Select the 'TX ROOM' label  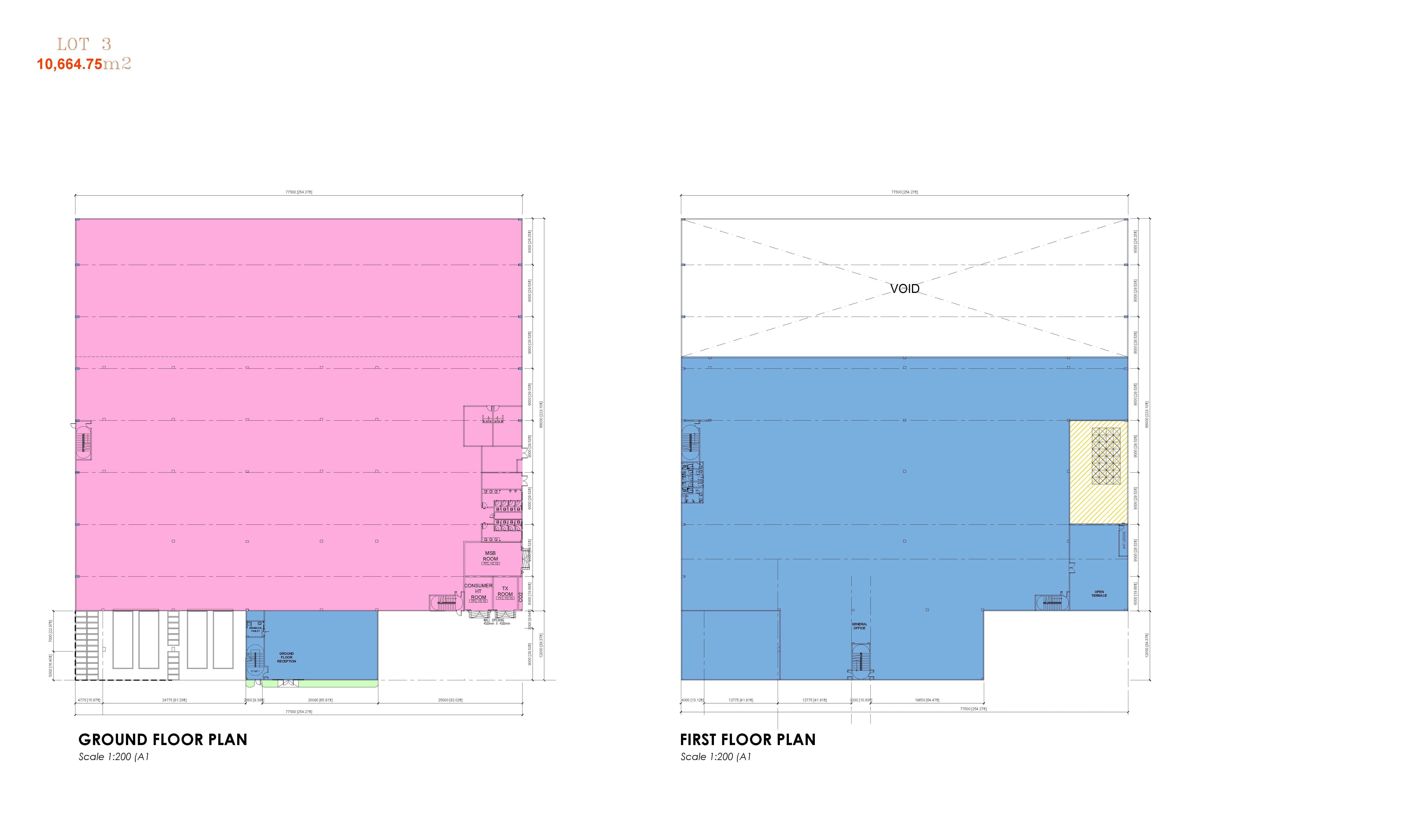tap(505, 591)
